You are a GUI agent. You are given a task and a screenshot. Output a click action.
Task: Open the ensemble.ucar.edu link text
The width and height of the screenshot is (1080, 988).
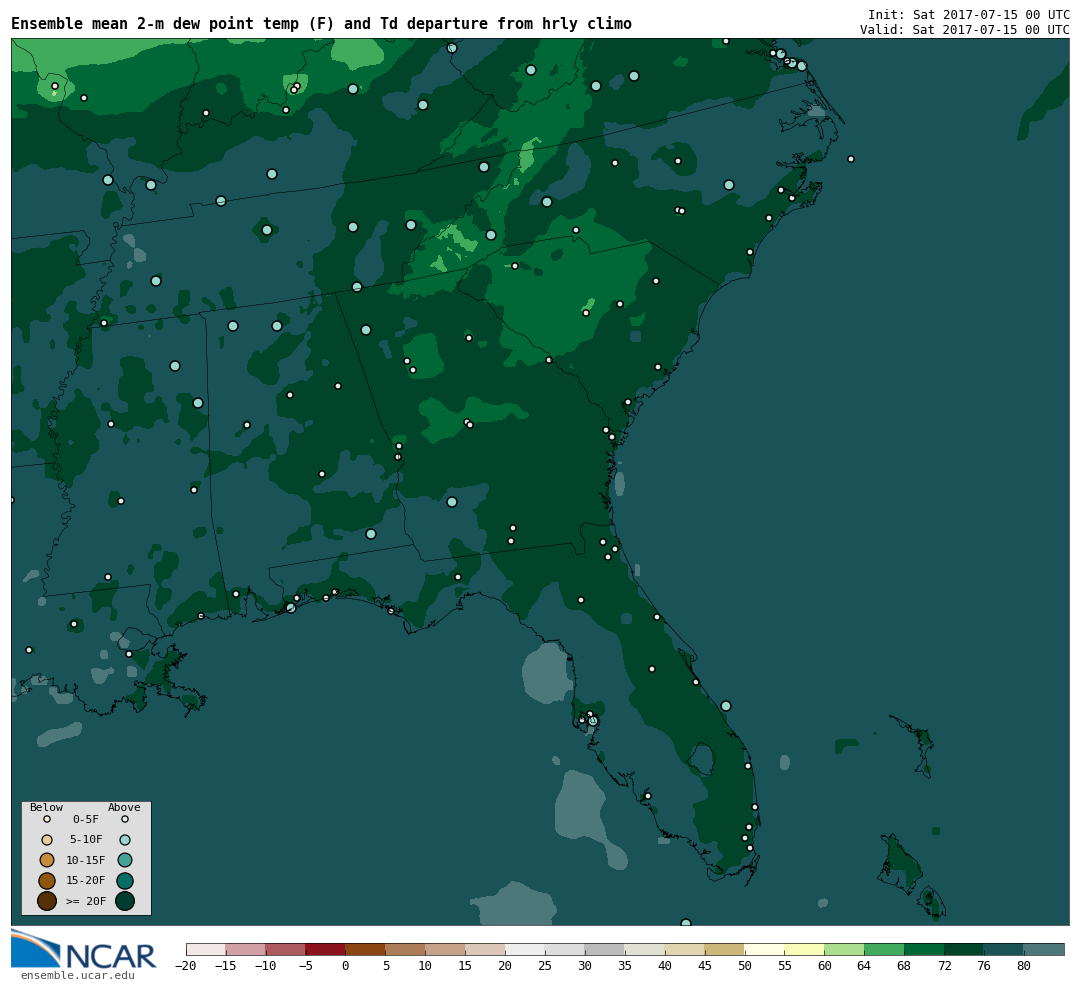(x=77, y=976)
